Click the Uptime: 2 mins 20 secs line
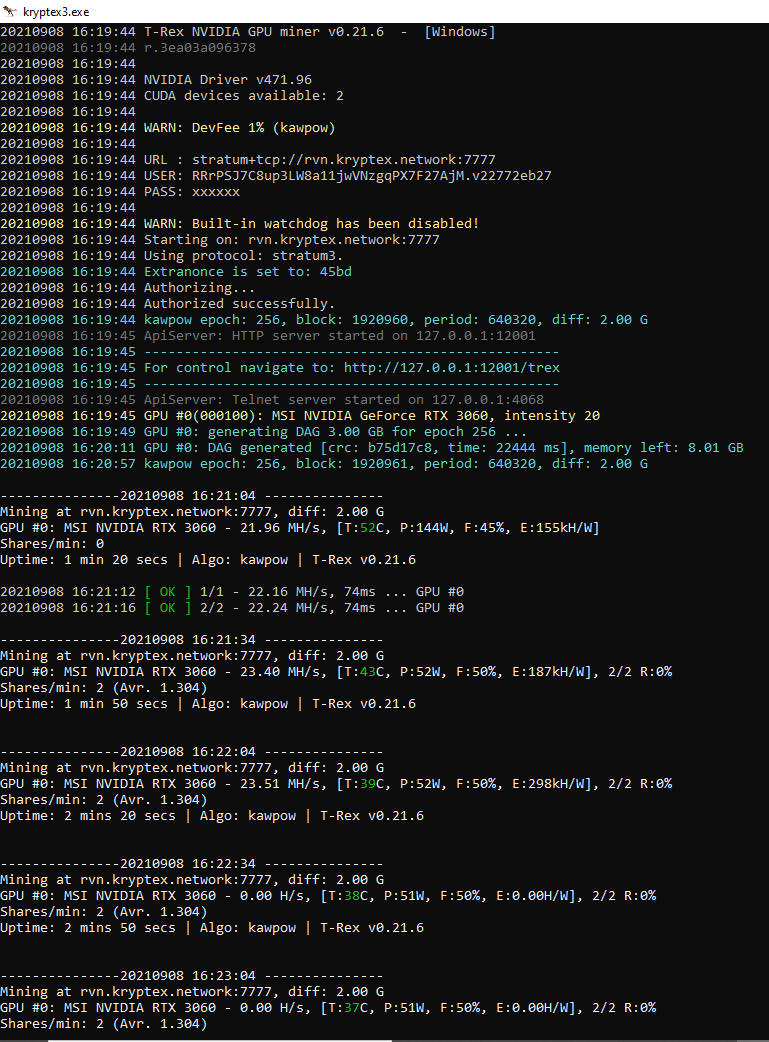 (212, 815)
